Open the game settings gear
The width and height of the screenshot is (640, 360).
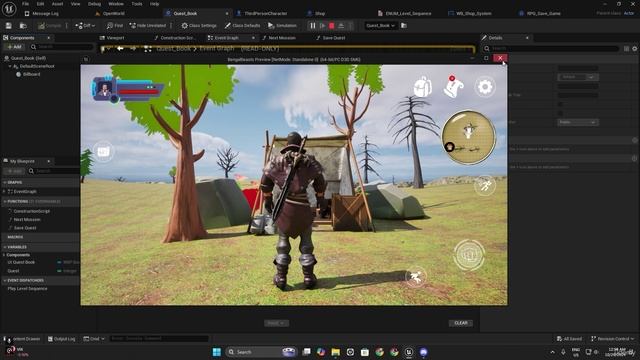click(x=485, y=87)
